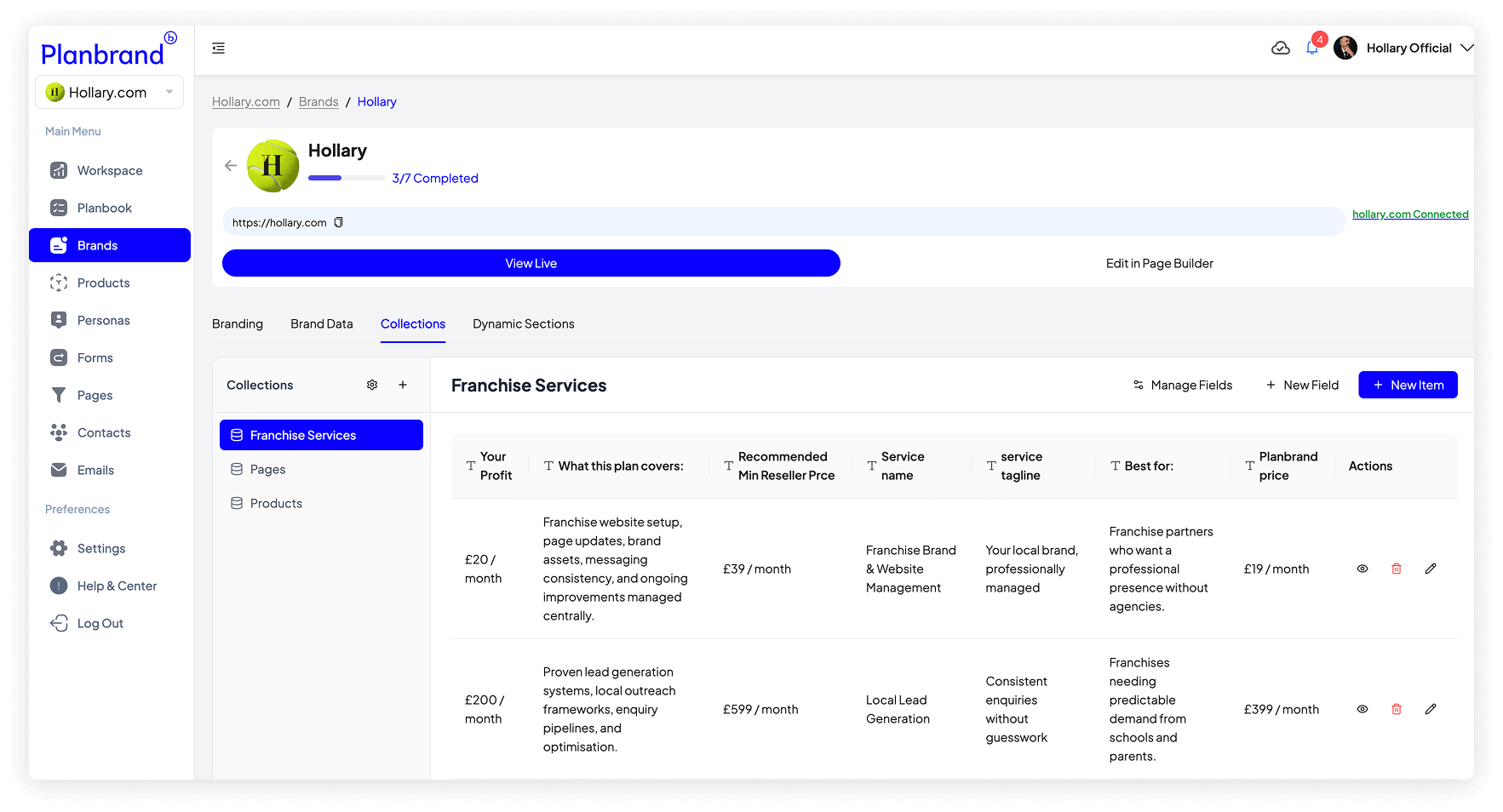Select the Products collection in the list
This screenshot has width=1503, height=812.
tap(276, 504)
